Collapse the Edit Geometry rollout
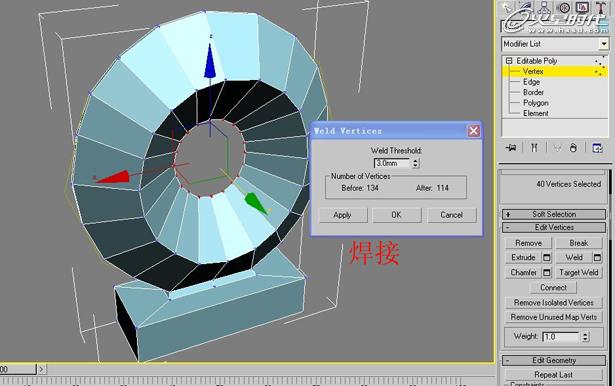 (x=554, y=360)
